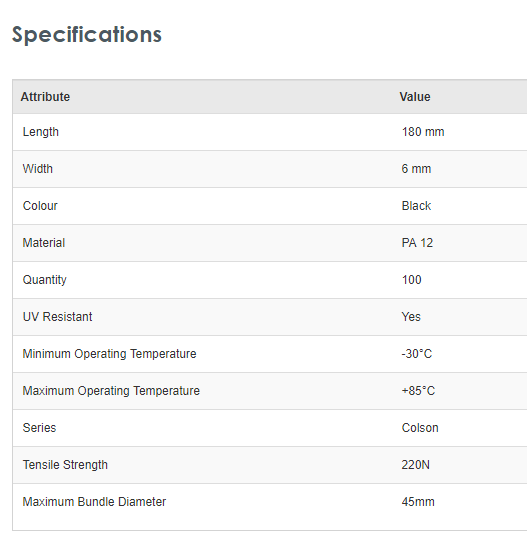This screenshot has width=527, height=550.
Task: Click the Specifications heading
Action: click(87, 35)
